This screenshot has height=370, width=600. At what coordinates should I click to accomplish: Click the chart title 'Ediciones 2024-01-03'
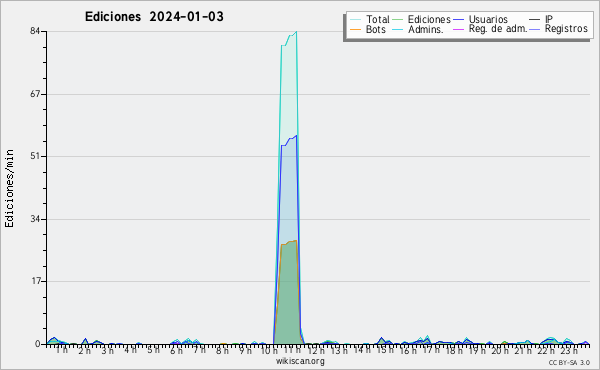[154, 17]
